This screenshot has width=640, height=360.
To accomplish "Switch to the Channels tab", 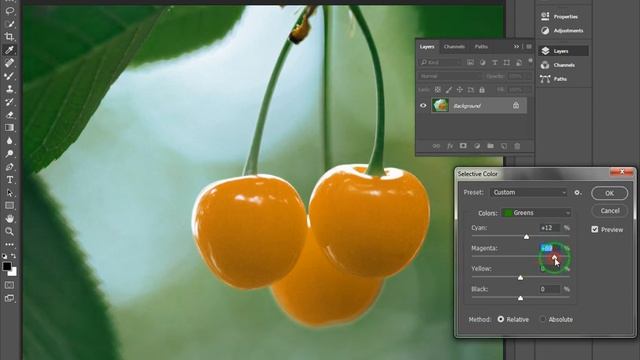I will pos(454,47).
